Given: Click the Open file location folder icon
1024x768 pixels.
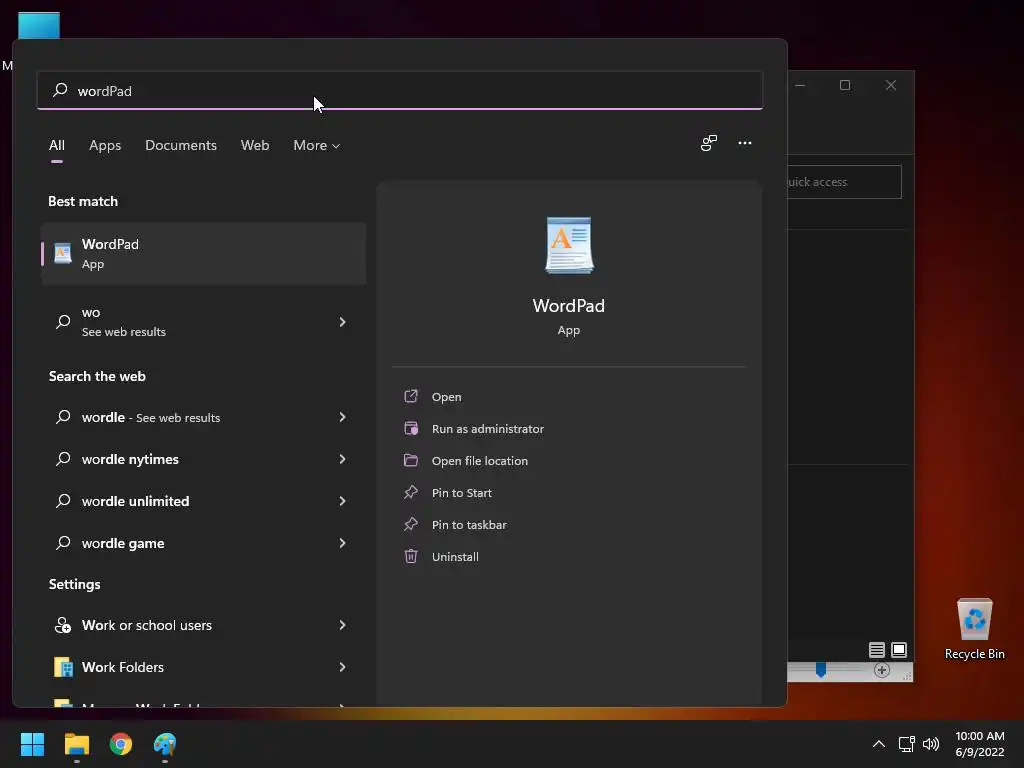Looking at the screenshot, I should [411, 460].
